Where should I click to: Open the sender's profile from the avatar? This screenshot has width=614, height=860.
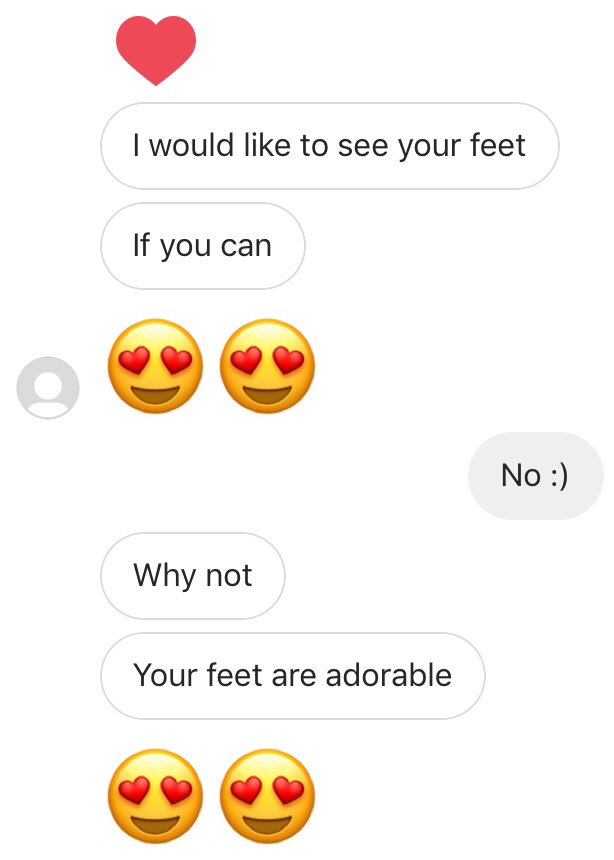(x=48, y=387)
